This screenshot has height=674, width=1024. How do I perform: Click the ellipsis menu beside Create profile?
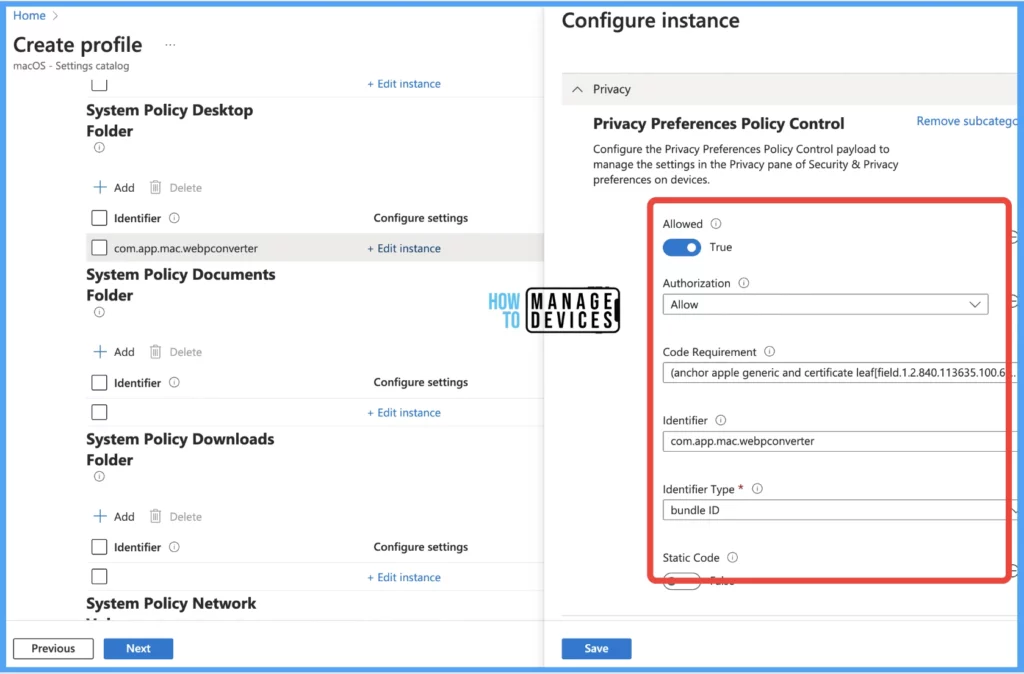click(x=170, y=45)
